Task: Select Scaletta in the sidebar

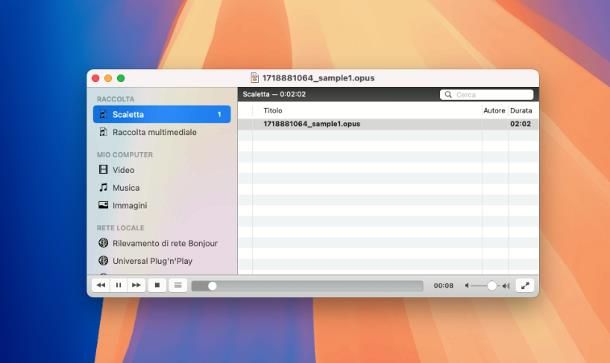Action: pyautogui.click(x=162, y=114)
